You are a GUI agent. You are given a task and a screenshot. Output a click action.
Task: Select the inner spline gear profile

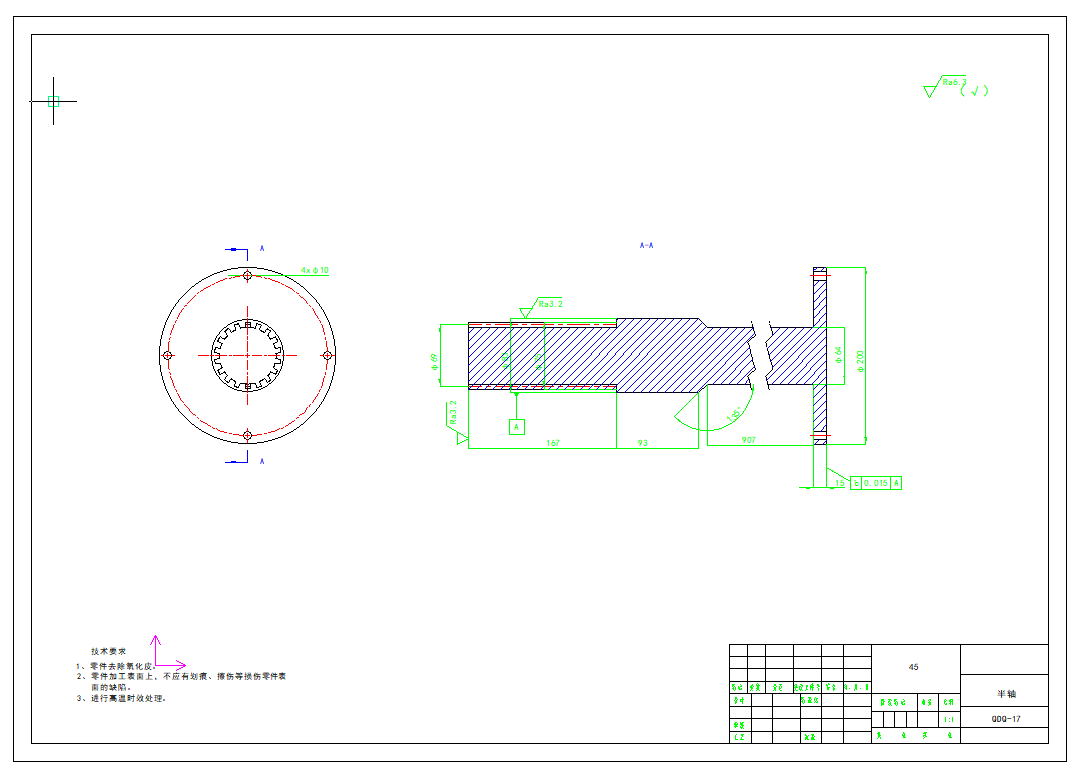pyautogui.click(x=247, y=355)
